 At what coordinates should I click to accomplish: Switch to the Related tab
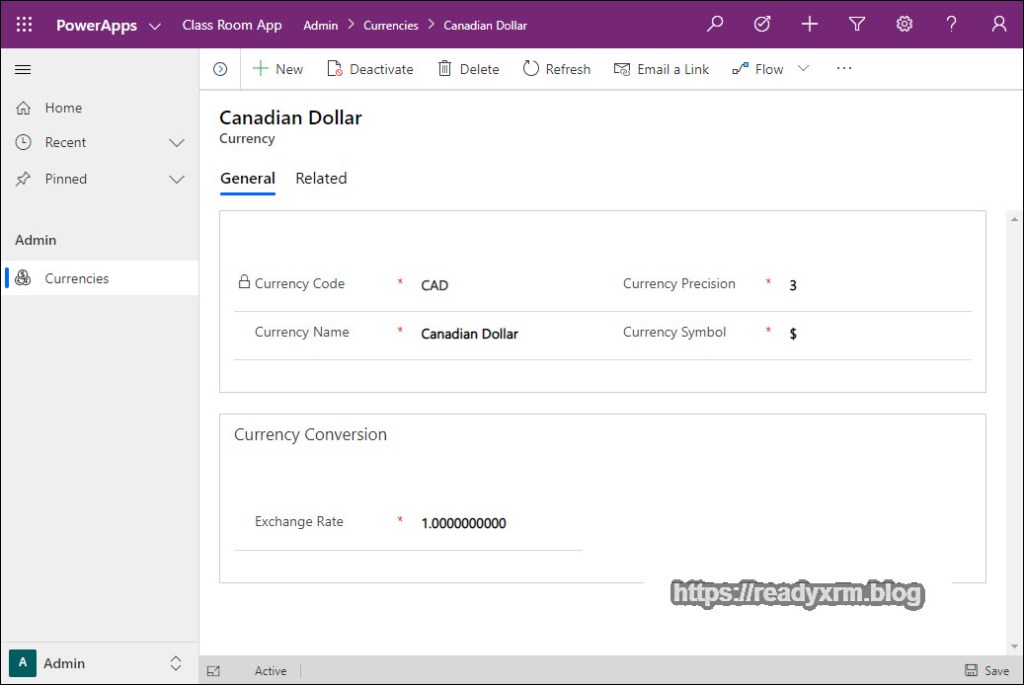pyautogui.click(x=321, y=179)
